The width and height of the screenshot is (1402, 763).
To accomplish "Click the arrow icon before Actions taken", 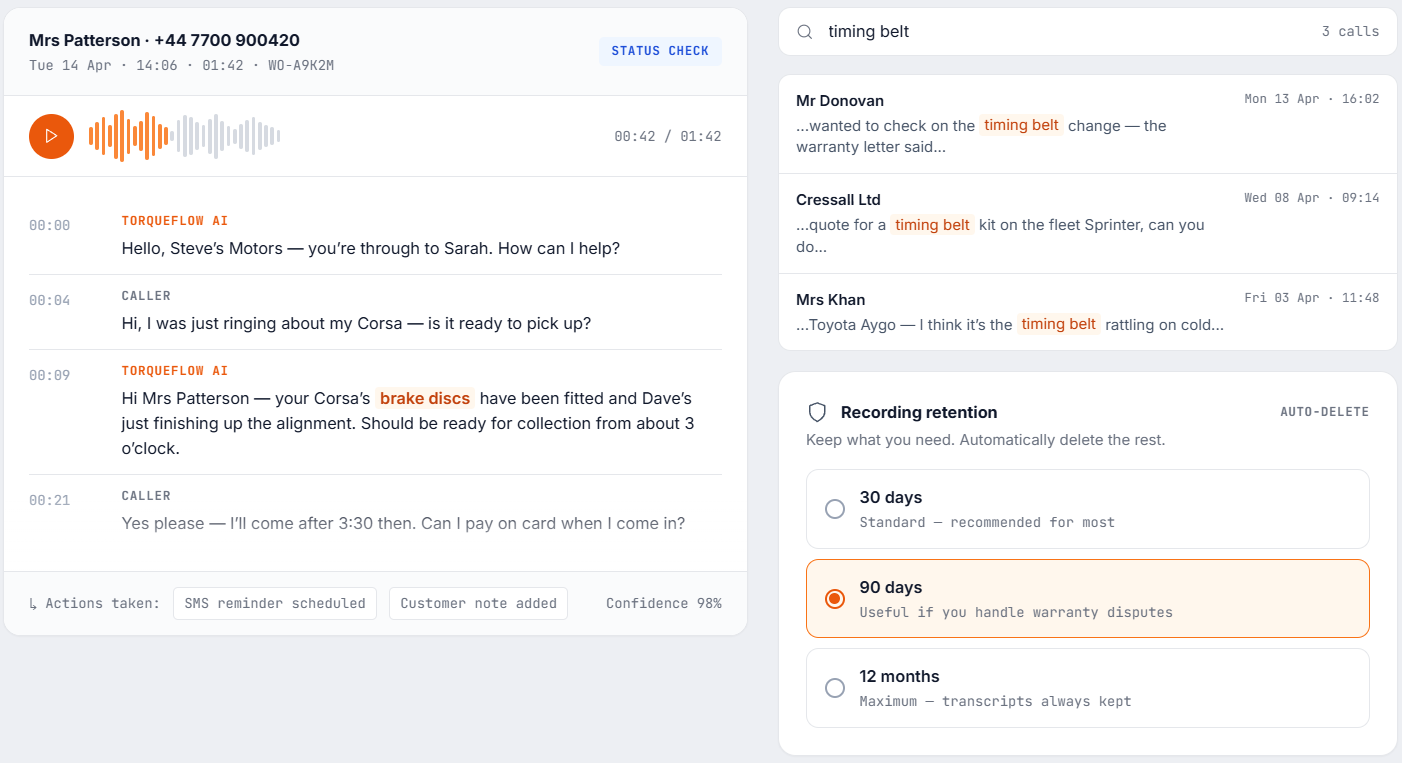I will point(34,604).
